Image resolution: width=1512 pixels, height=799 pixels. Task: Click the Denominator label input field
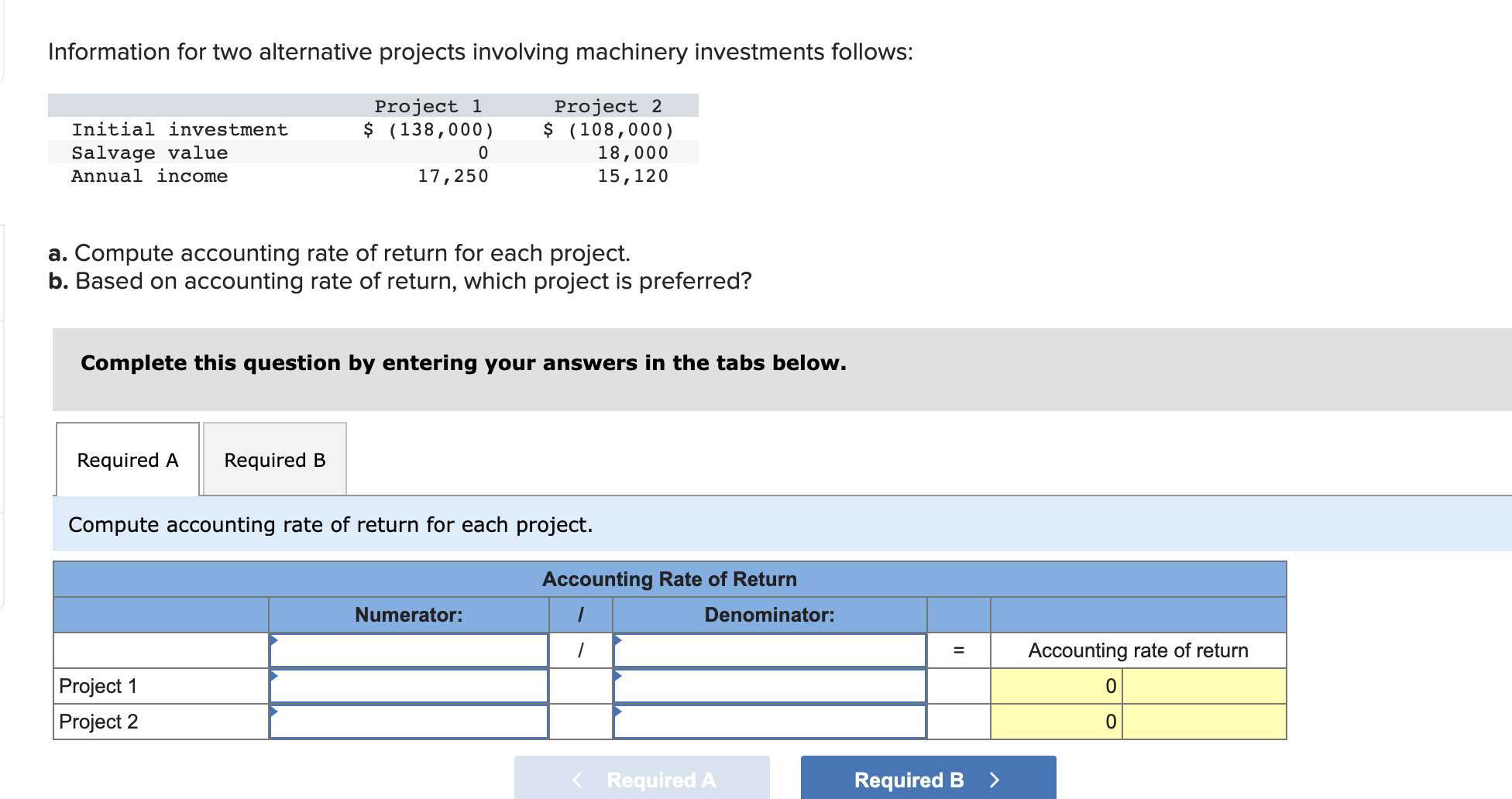click(770, 650)
